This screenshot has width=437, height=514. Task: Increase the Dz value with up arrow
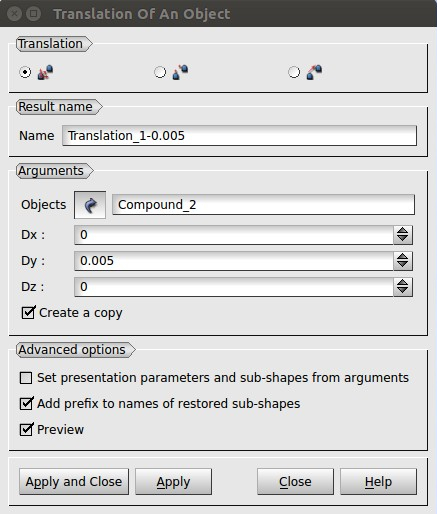(x=403, y=283)
